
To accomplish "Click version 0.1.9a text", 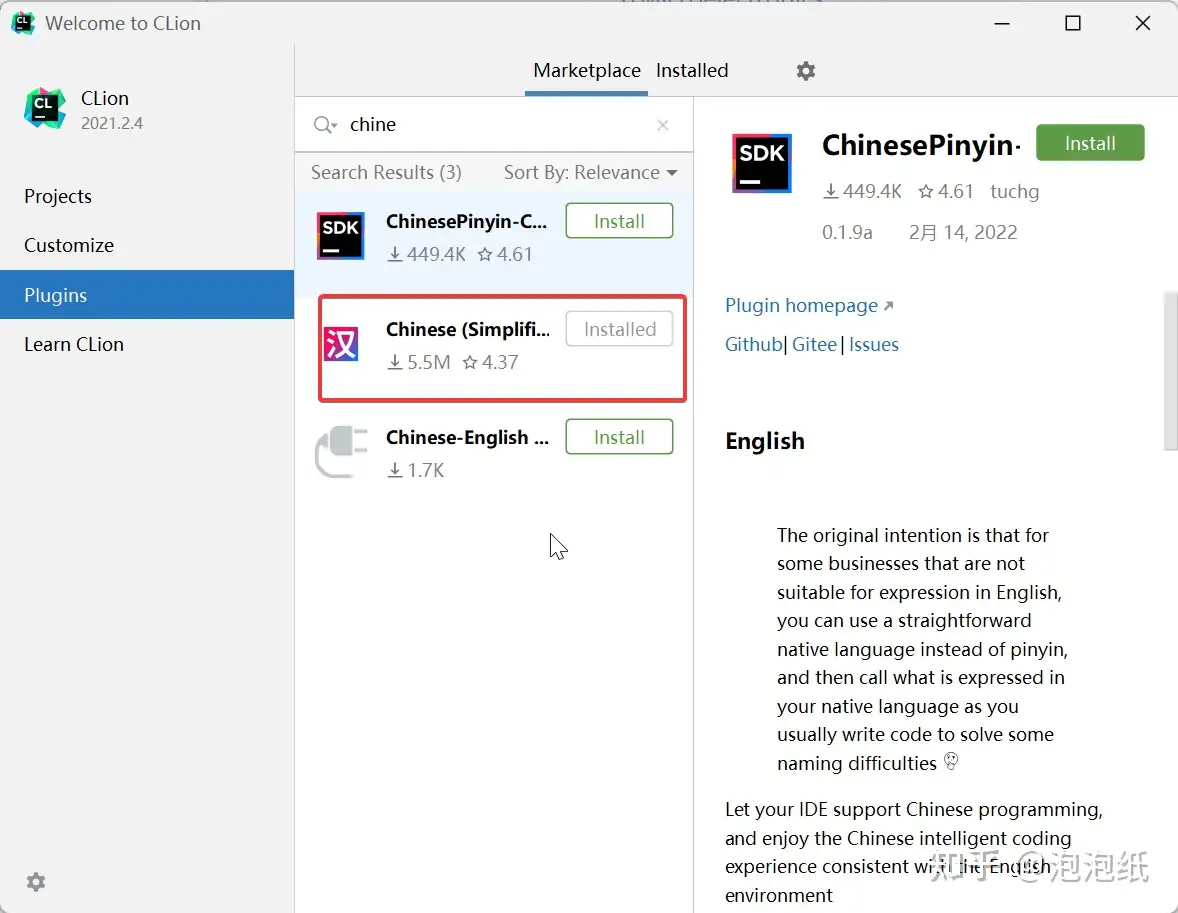I will coord(847,232).
